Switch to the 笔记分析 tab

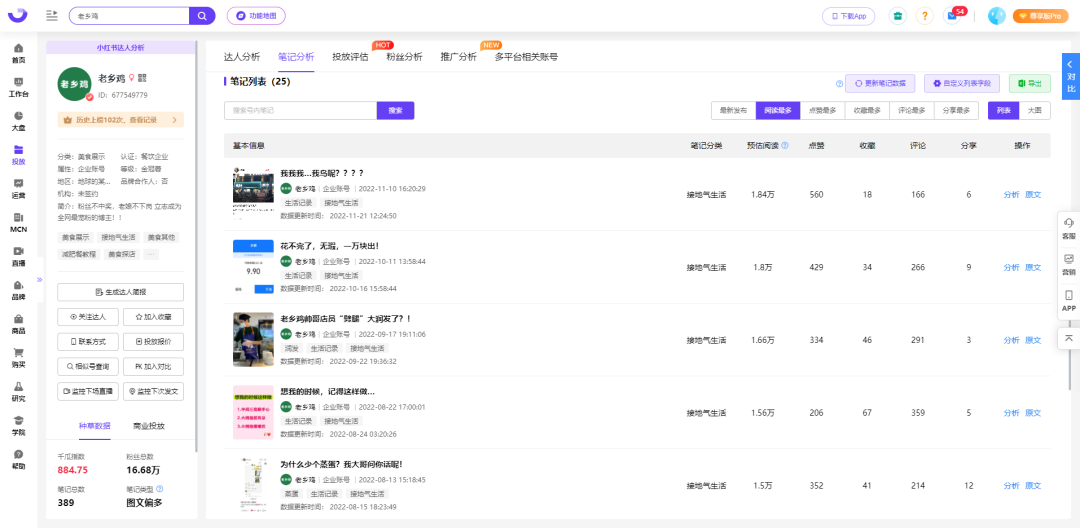coord(296,57)
